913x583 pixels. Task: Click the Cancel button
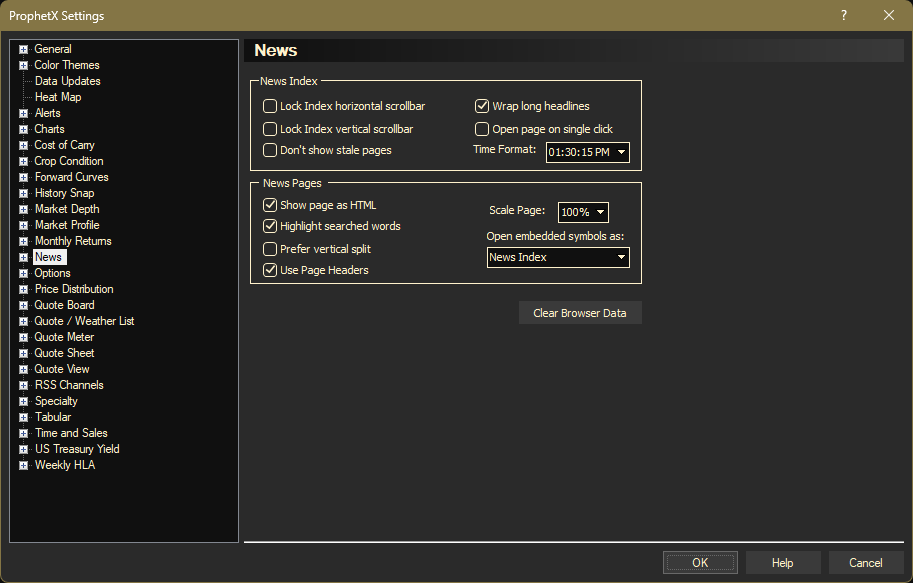click(x=866, y=563)
